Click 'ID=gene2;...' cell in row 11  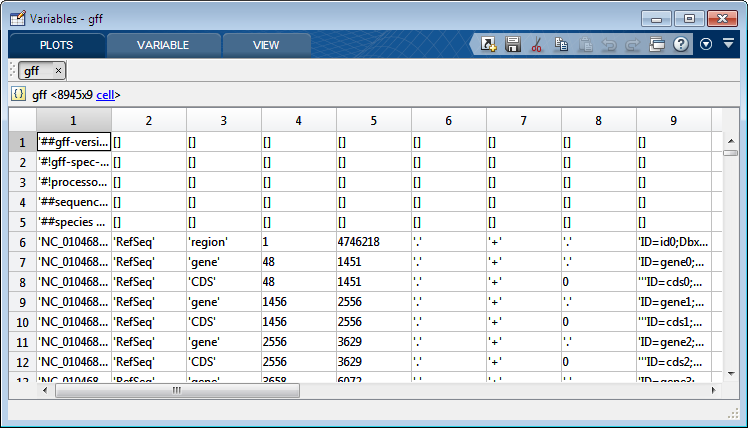pyautogui.click(x=674, y=343)
